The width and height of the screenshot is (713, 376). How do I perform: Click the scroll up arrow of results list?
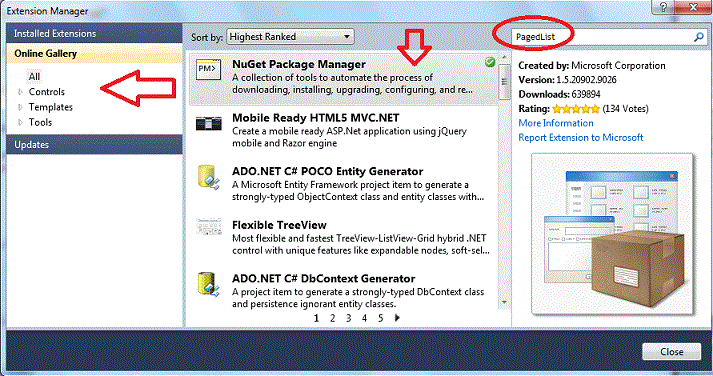tap(504, 58)
